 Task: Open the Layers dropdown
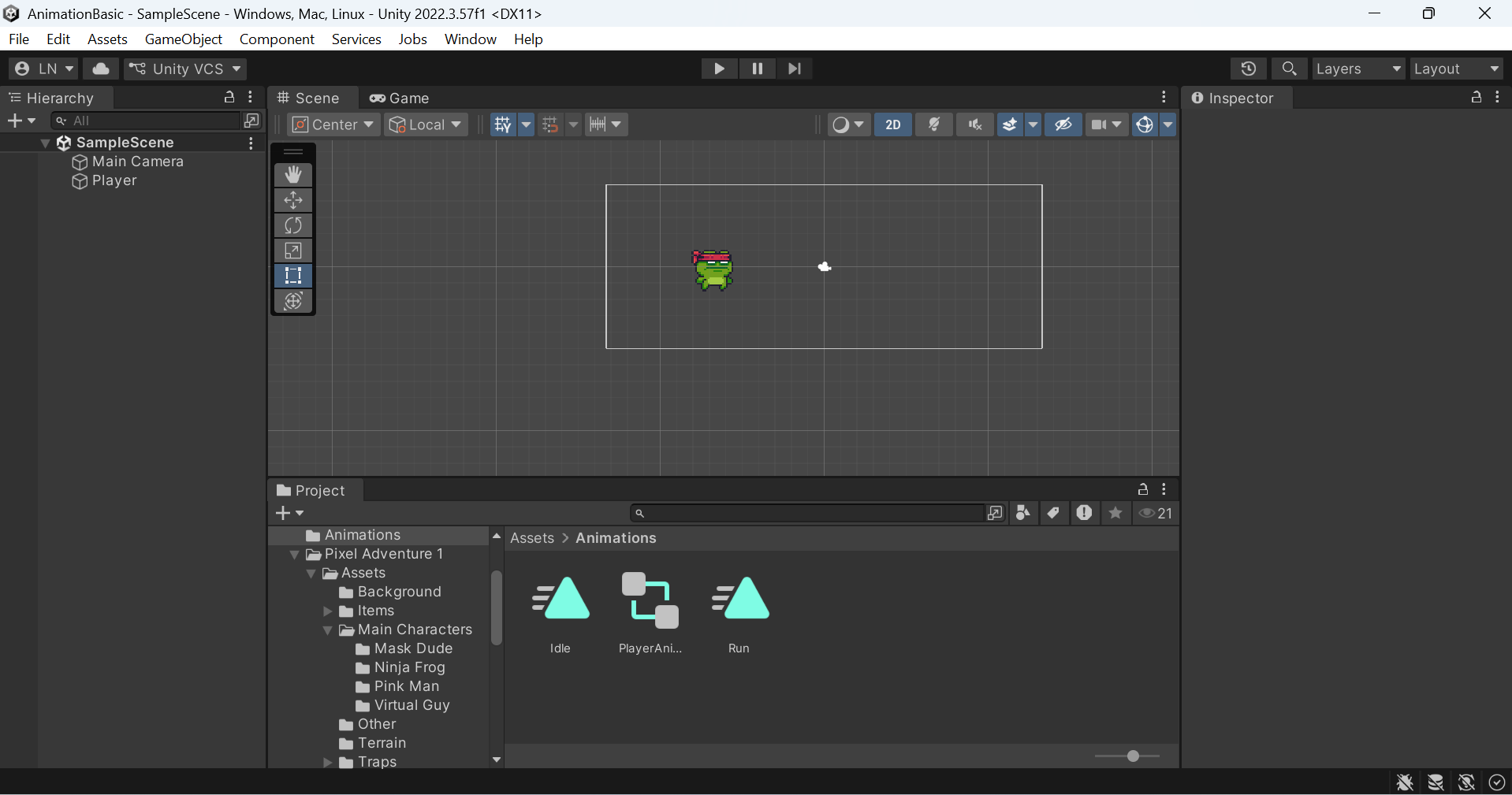tap(1359, 69)
